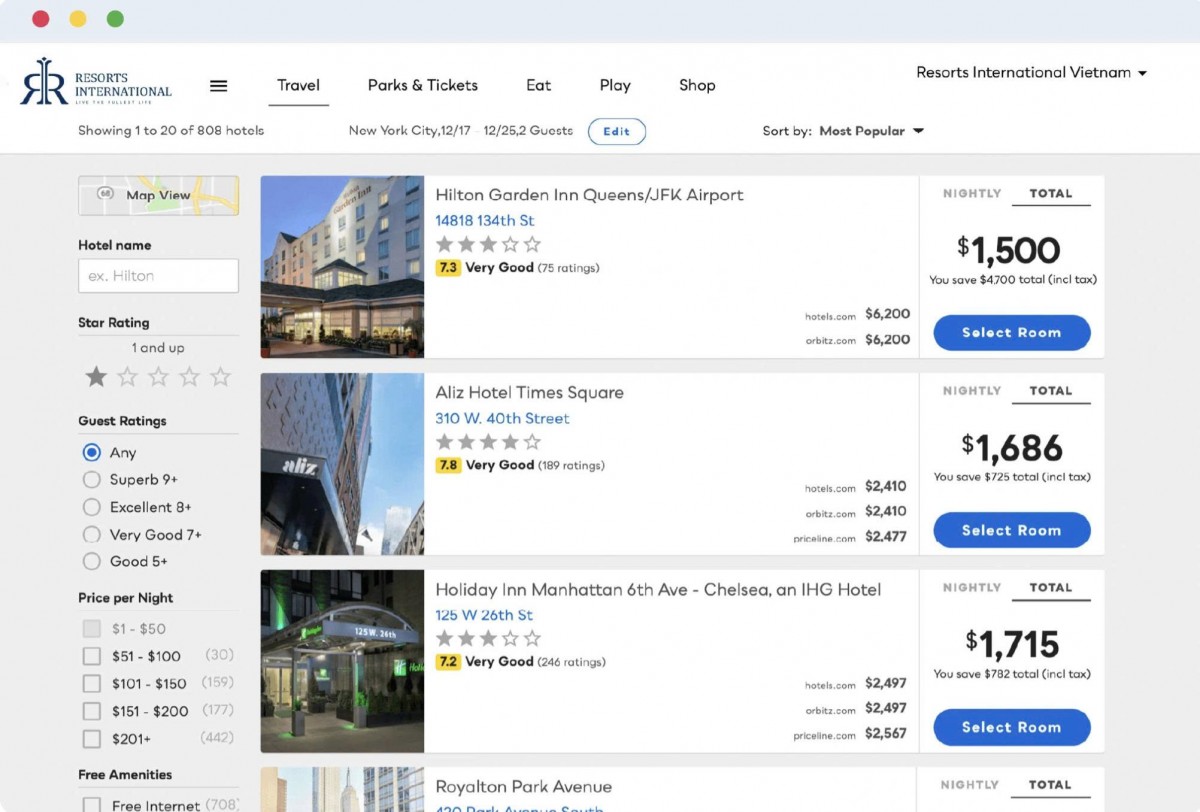This screenshot has width=1200, height=812.
Task: Open Aliz Hotel Times Square title
Action: point(529,392)
